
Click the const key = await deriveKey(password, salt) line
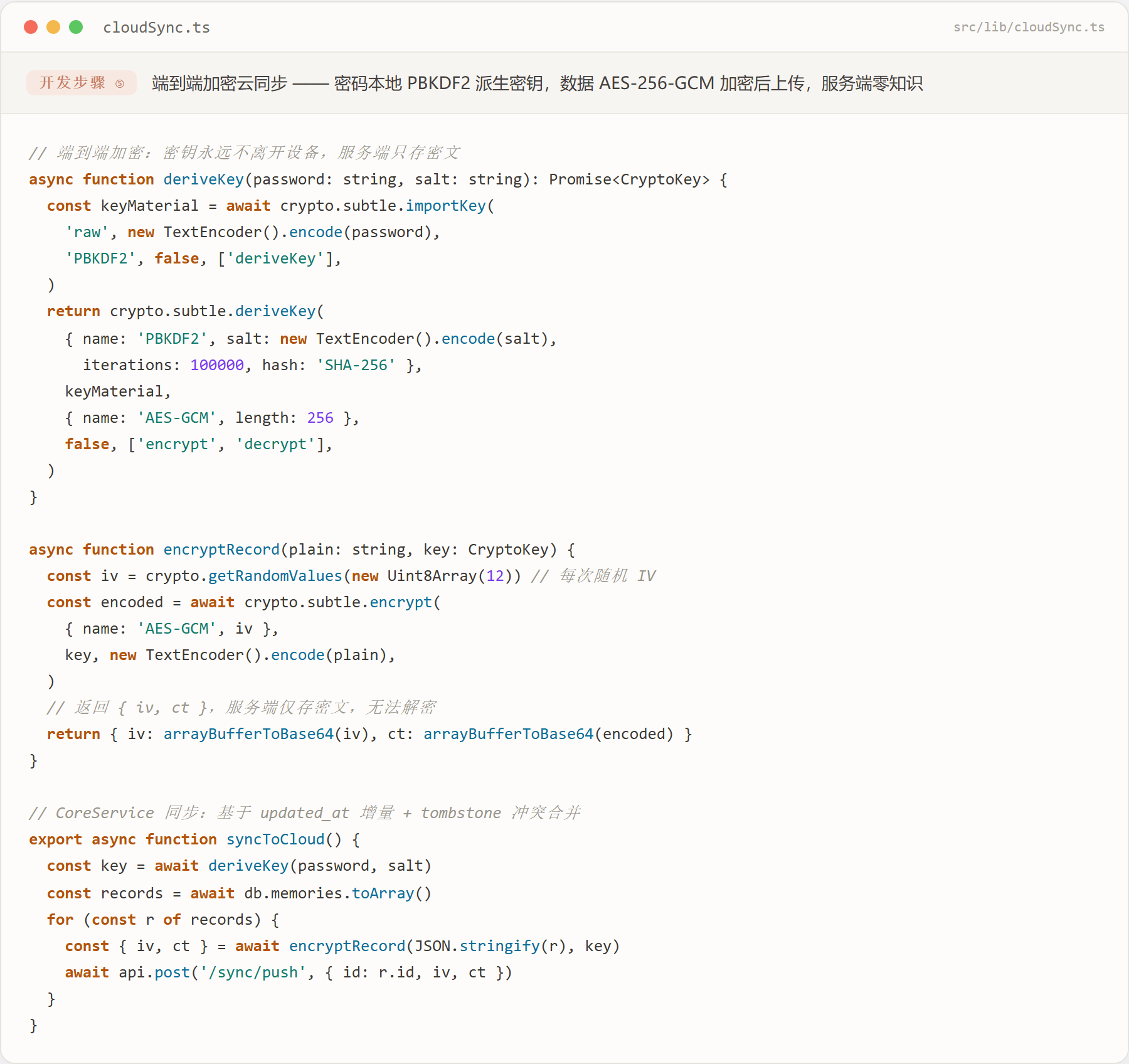pos(240,866)
